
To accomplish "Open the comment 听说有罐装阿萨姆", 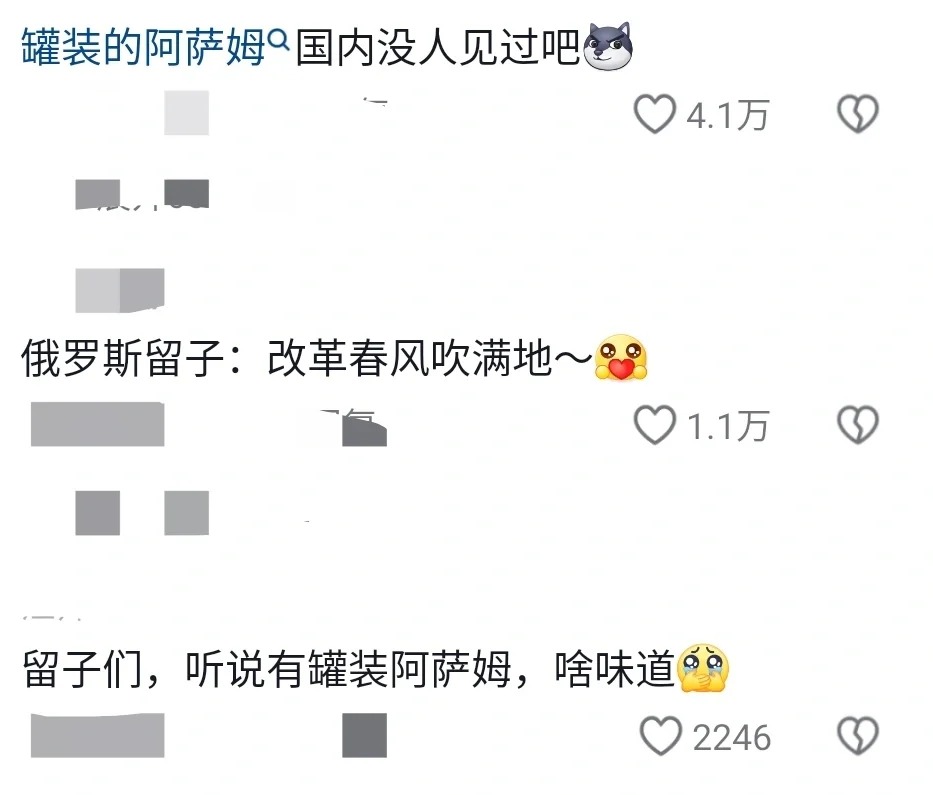I will (x=347, y=669).
